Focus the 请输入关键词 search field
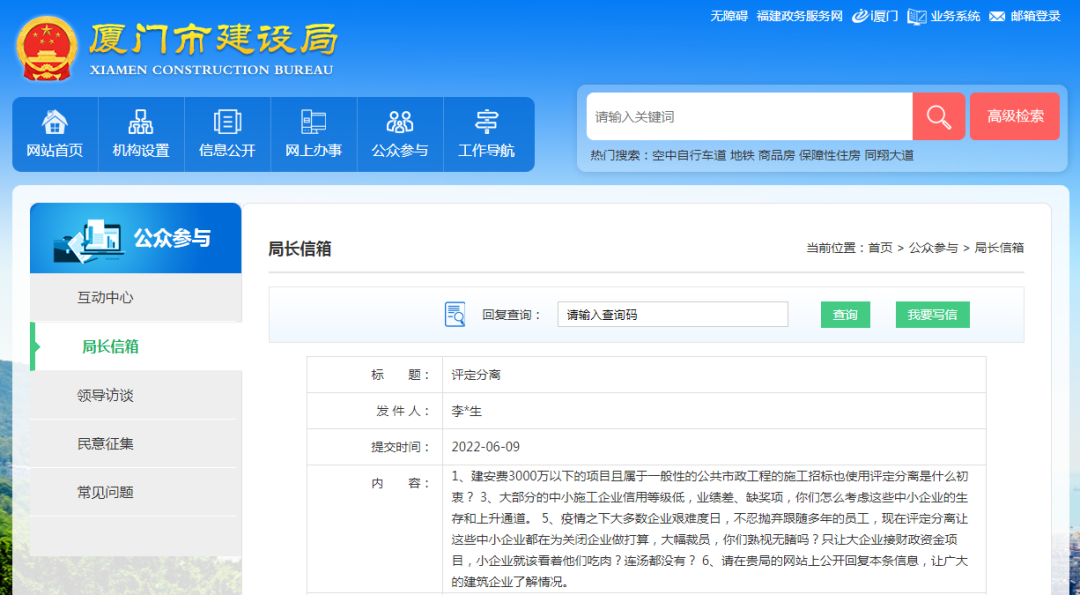 748,117
